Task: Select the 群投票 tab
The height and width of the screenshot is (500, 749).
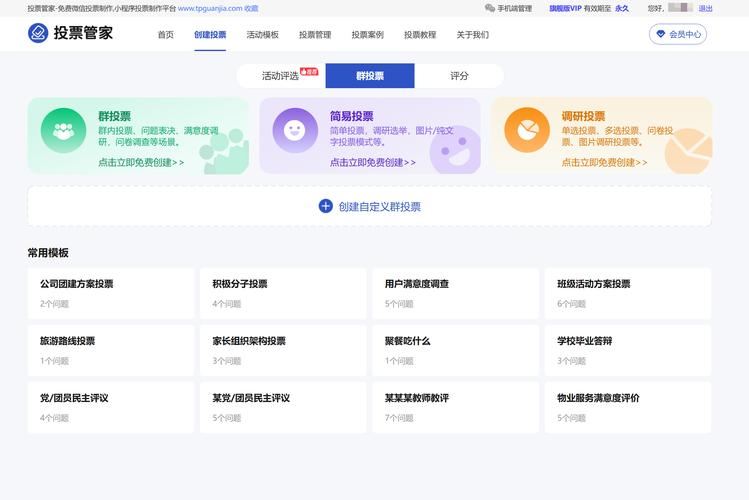Action: tap(369, 76)
